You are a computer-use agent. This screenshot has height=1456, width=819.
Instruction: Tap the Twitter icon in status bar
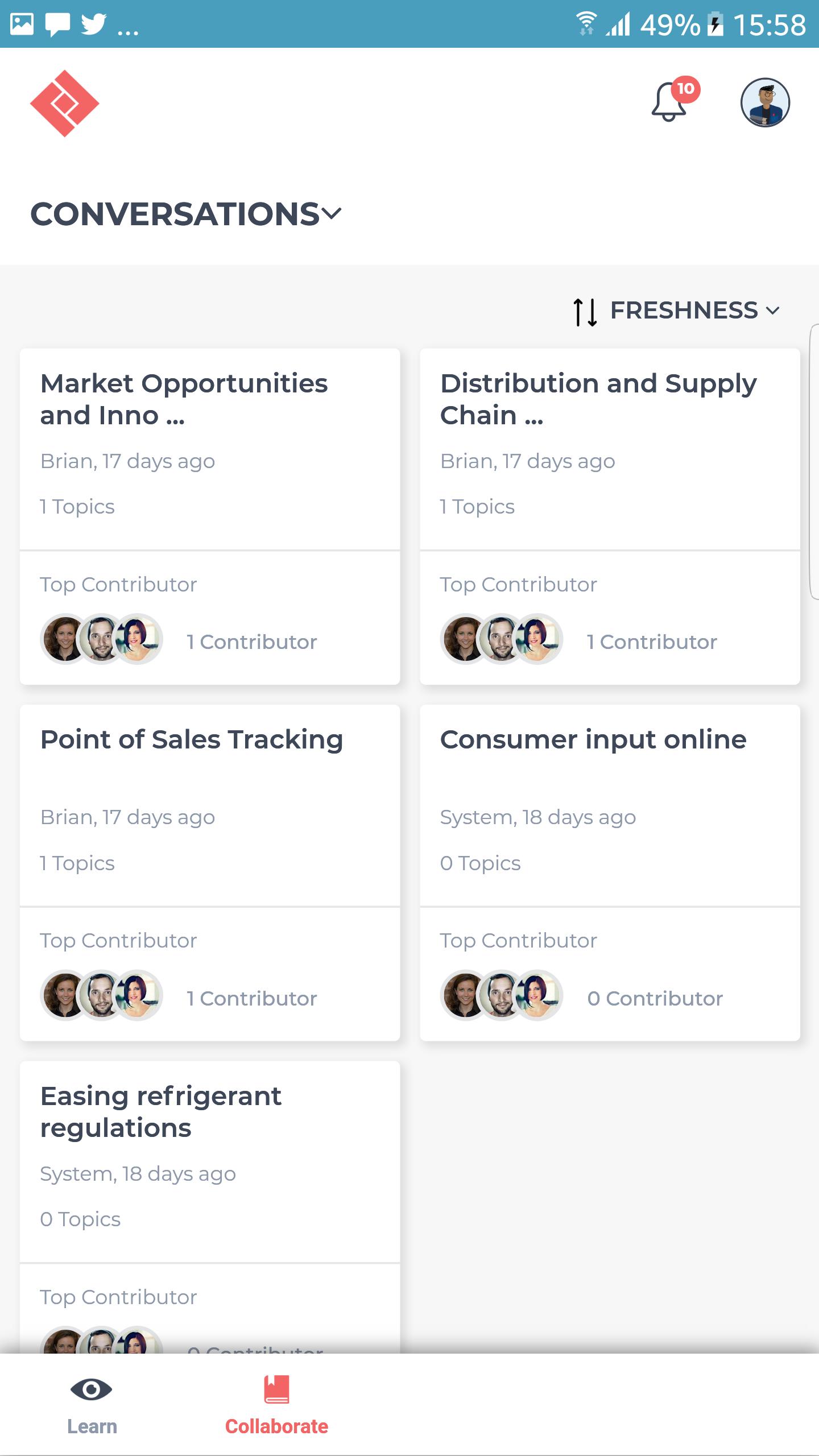point(94,24)
